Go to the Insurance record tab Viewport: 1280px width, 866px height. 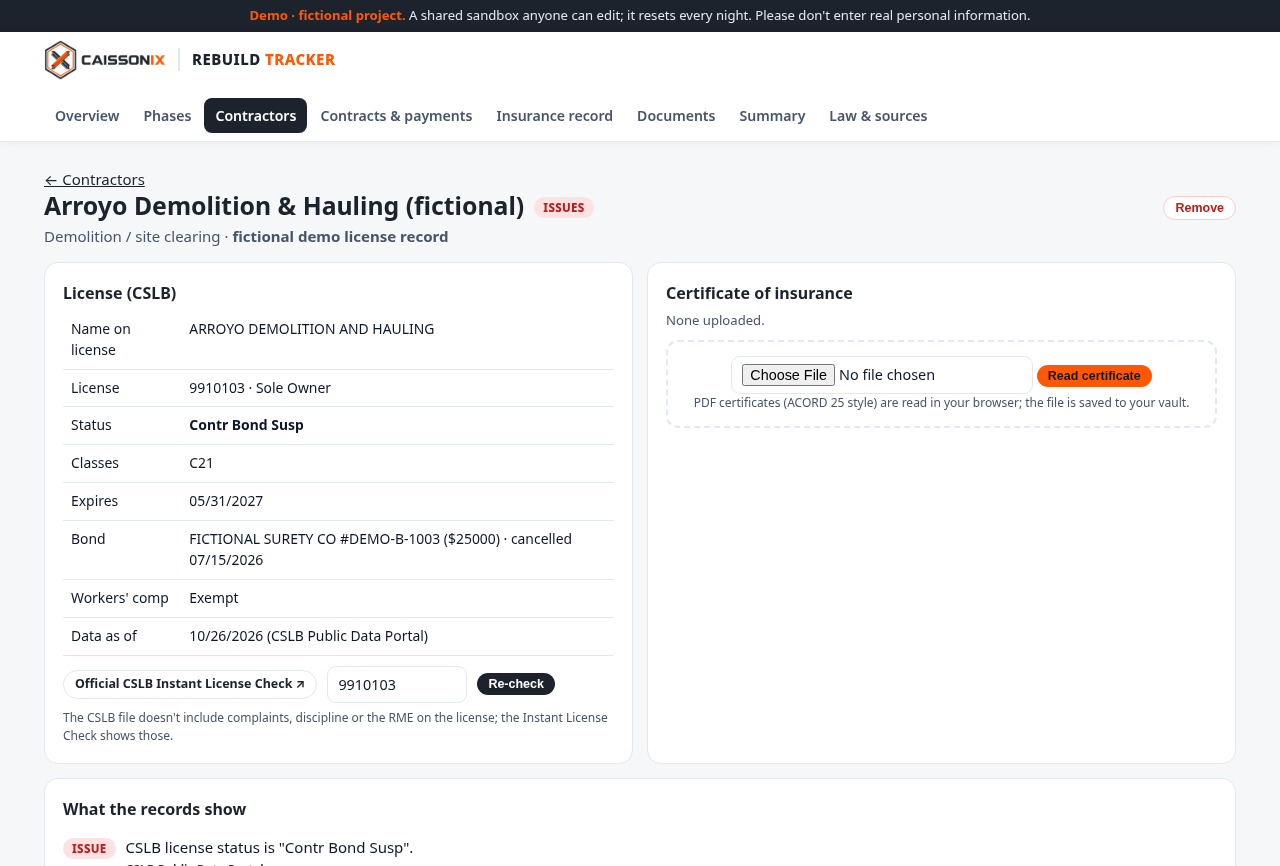pyautogui.click(x=554, y=116)
